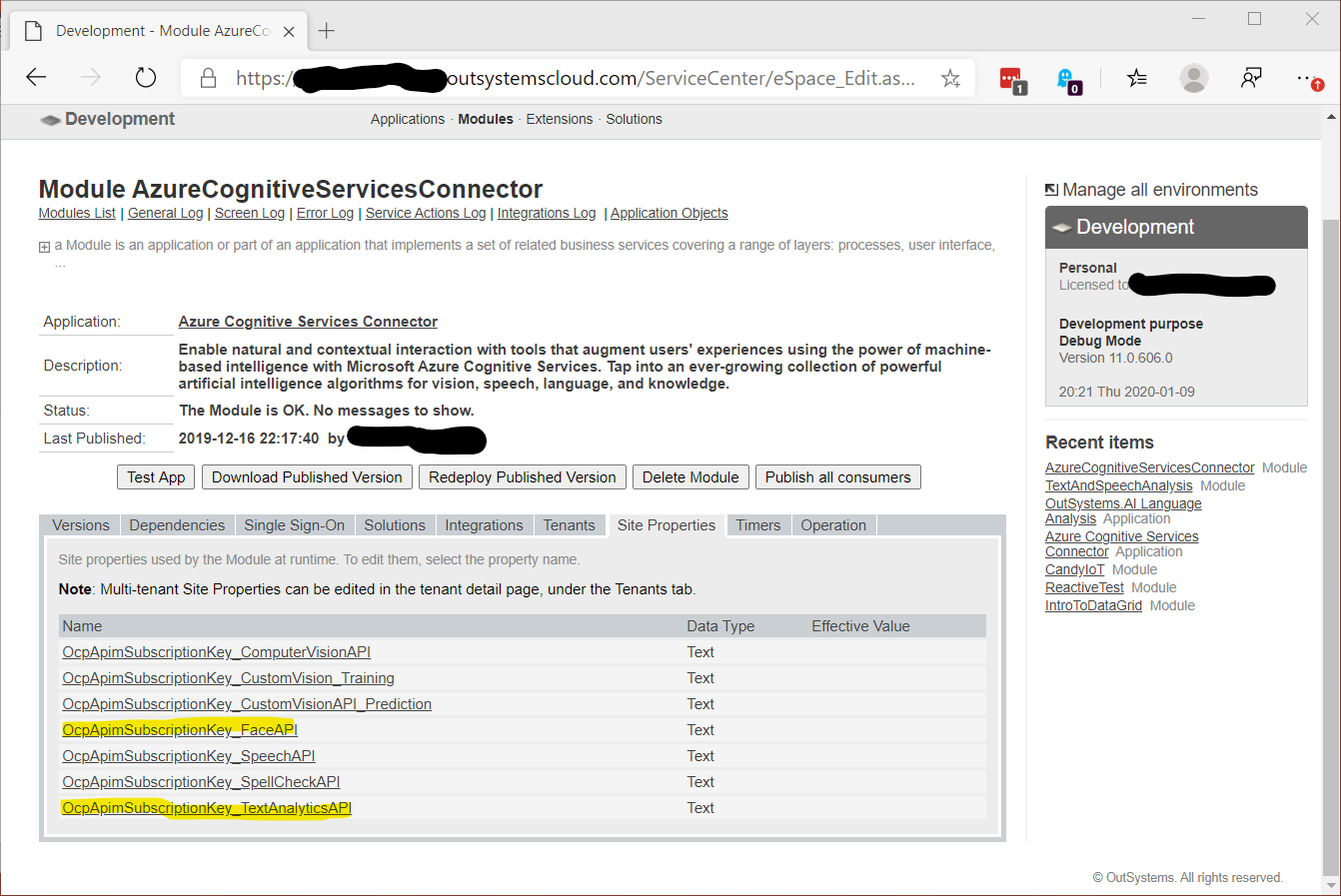
Task: Add page to favorites star icon
Action: point(950,78)
